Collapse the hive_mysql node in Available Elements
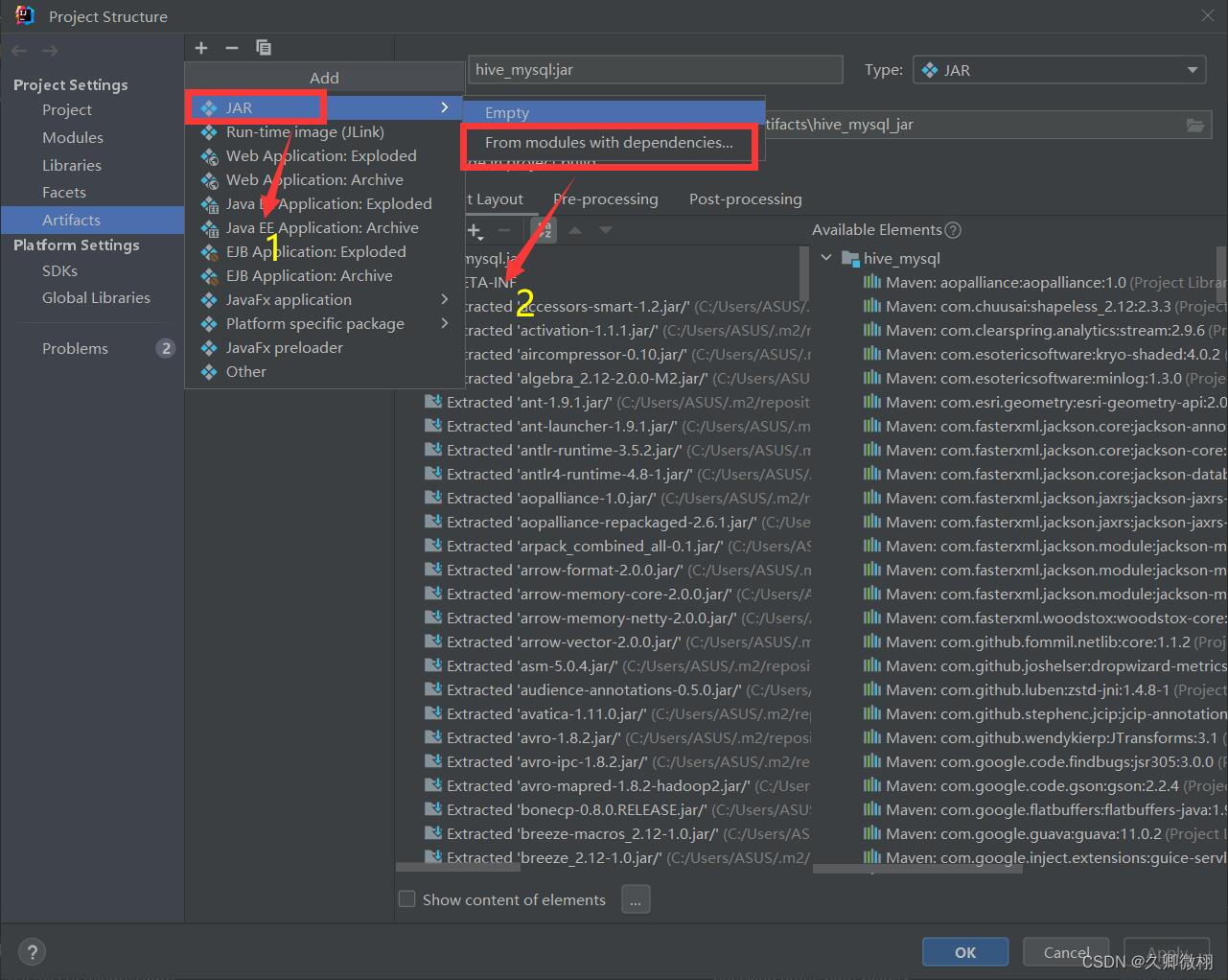This screenshot has height=980, width=1228. (x=826, y=258)
